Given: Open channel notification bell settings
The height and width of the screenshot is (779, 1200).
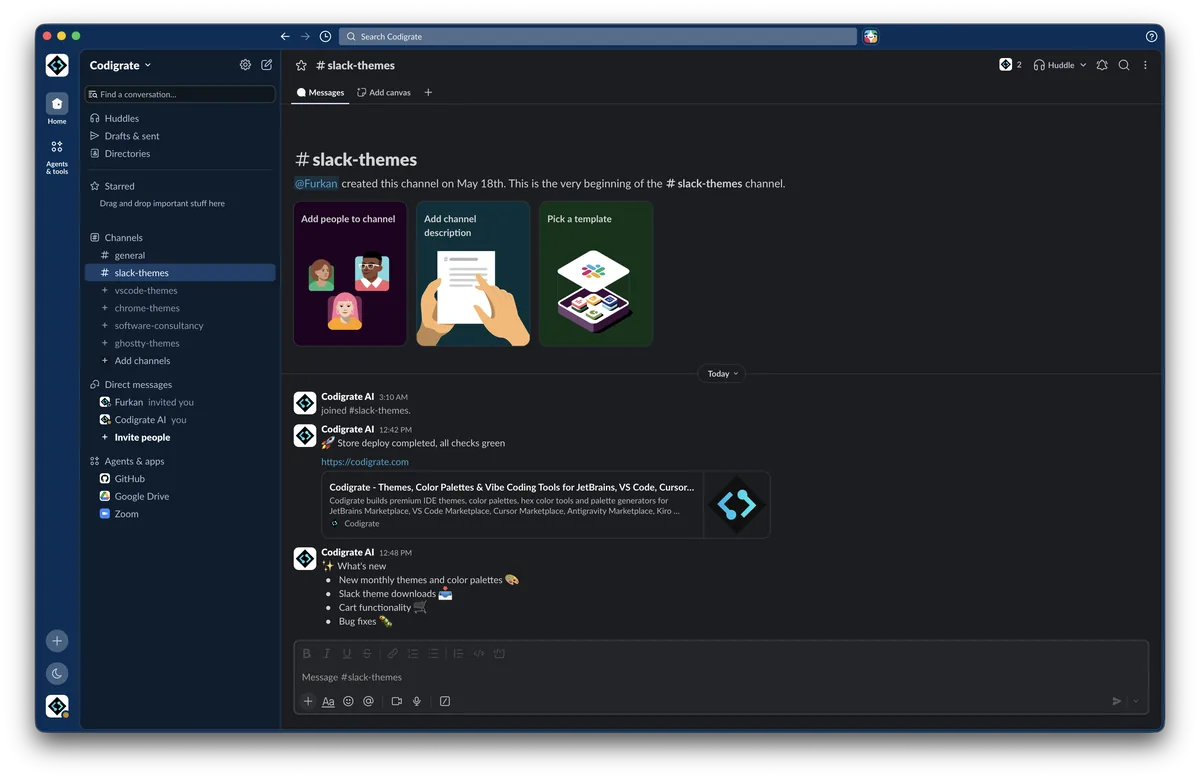Looking at the screenshot, I should click(x=1102, y=65).
